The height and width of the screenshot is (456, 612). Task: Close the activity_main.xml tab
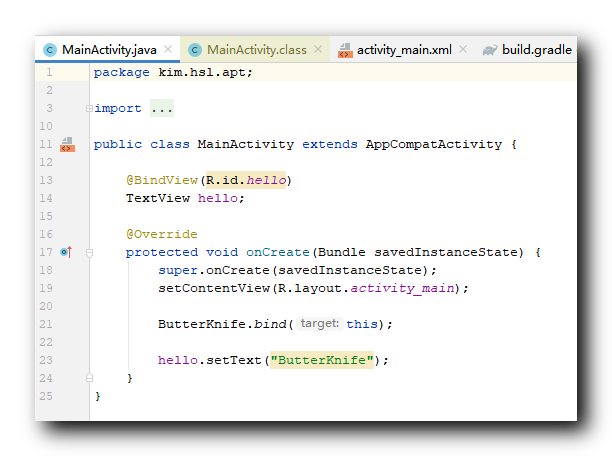(463, 49)
